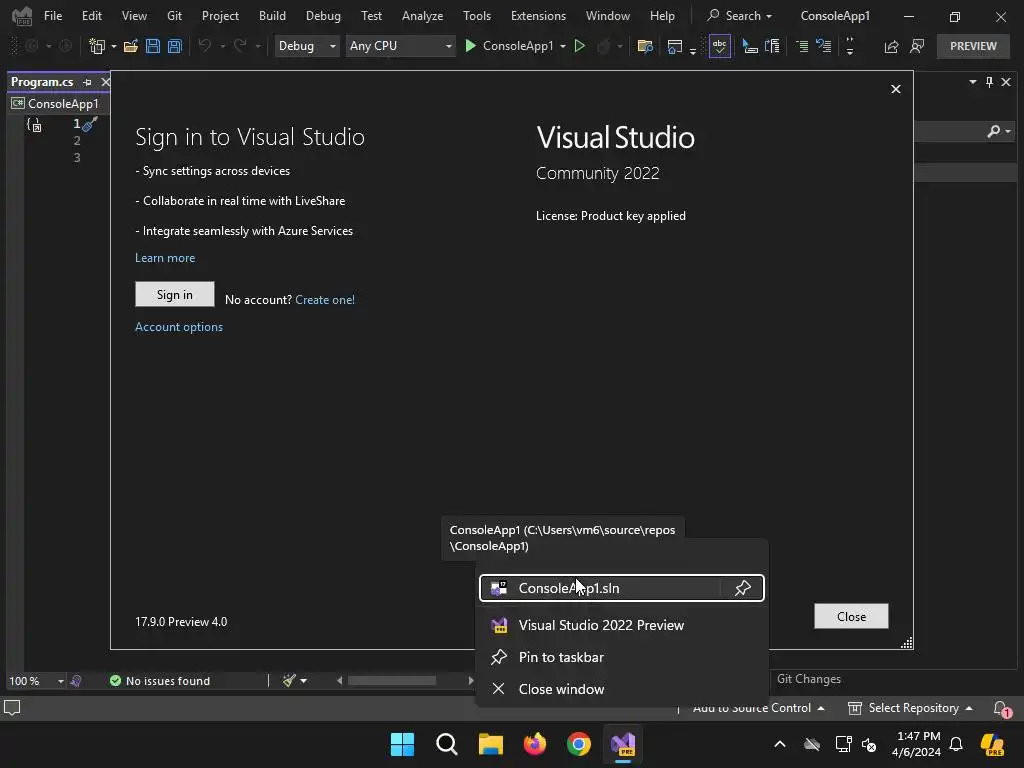
Task: Click the Live Share icon
Action: (891, 46)
